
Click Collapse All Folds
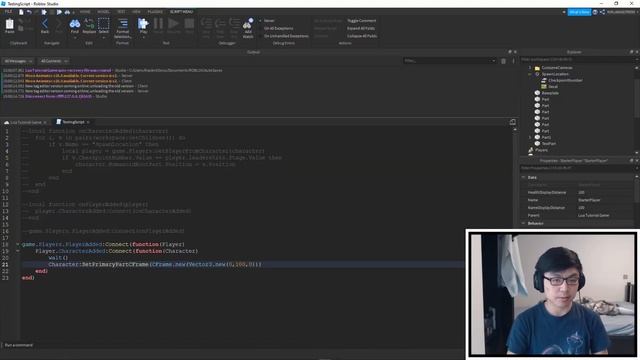click(x=362, y=36)
